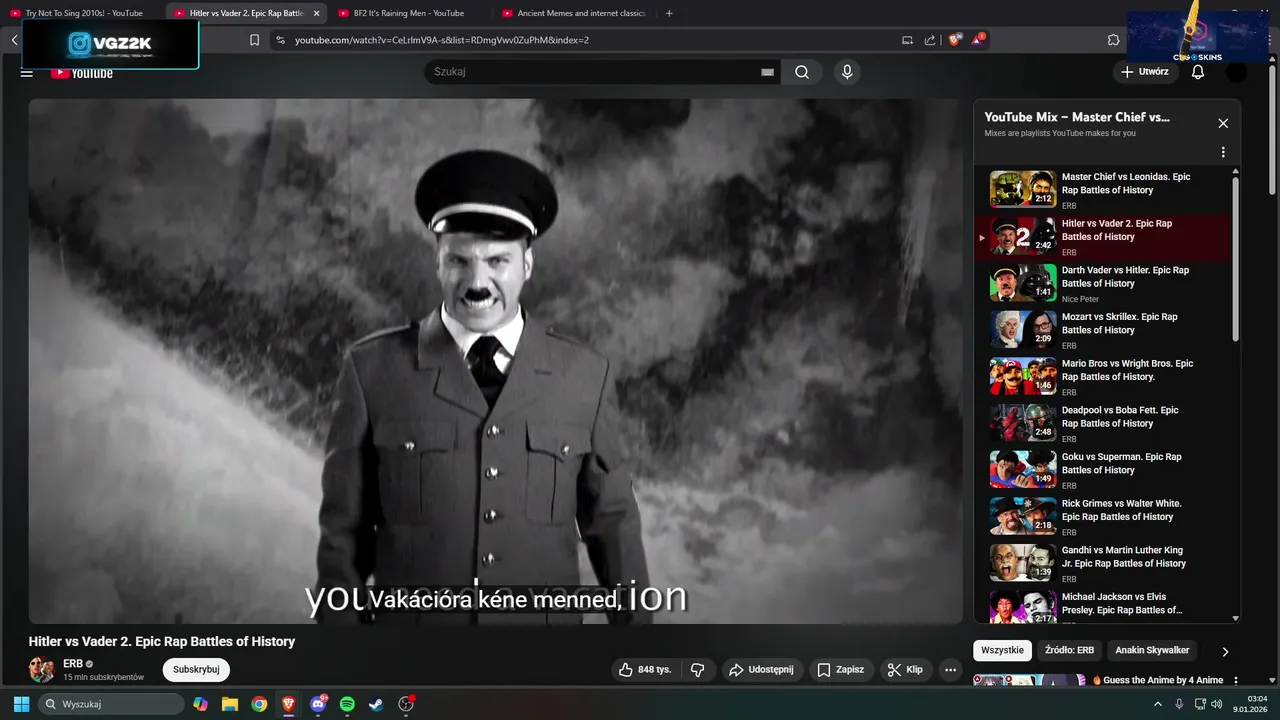The height and width of the screenshot is (720, 1280).
Task: Open the playlist three-dot options menu
Action: pos(1223,153)
